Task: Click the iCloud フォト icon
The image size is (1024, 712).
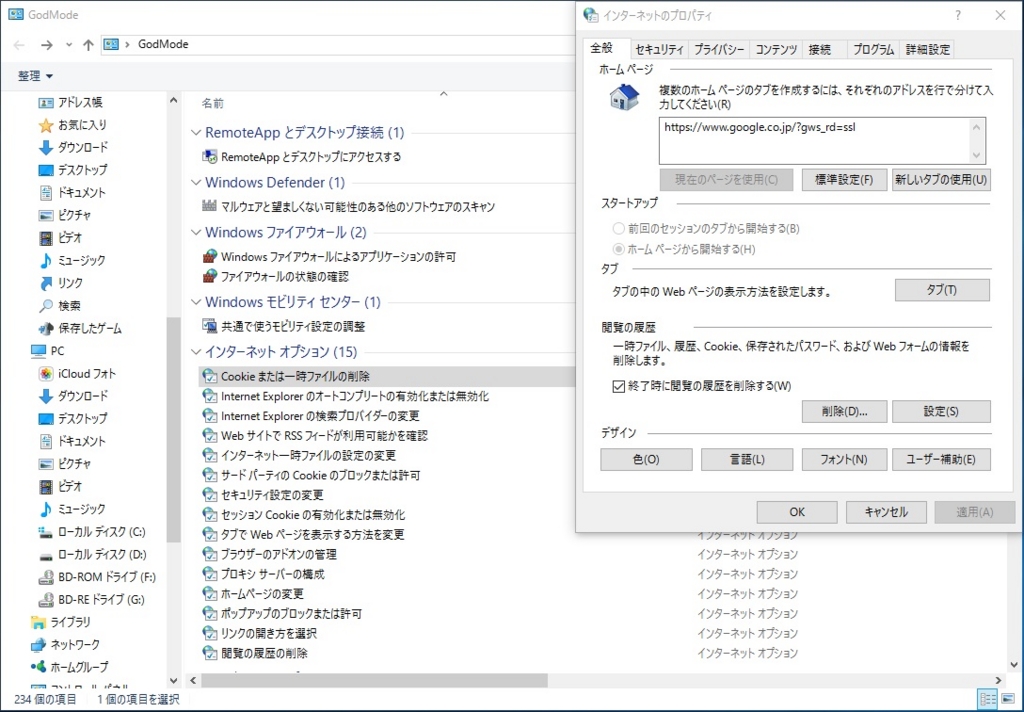Action: 46,374
